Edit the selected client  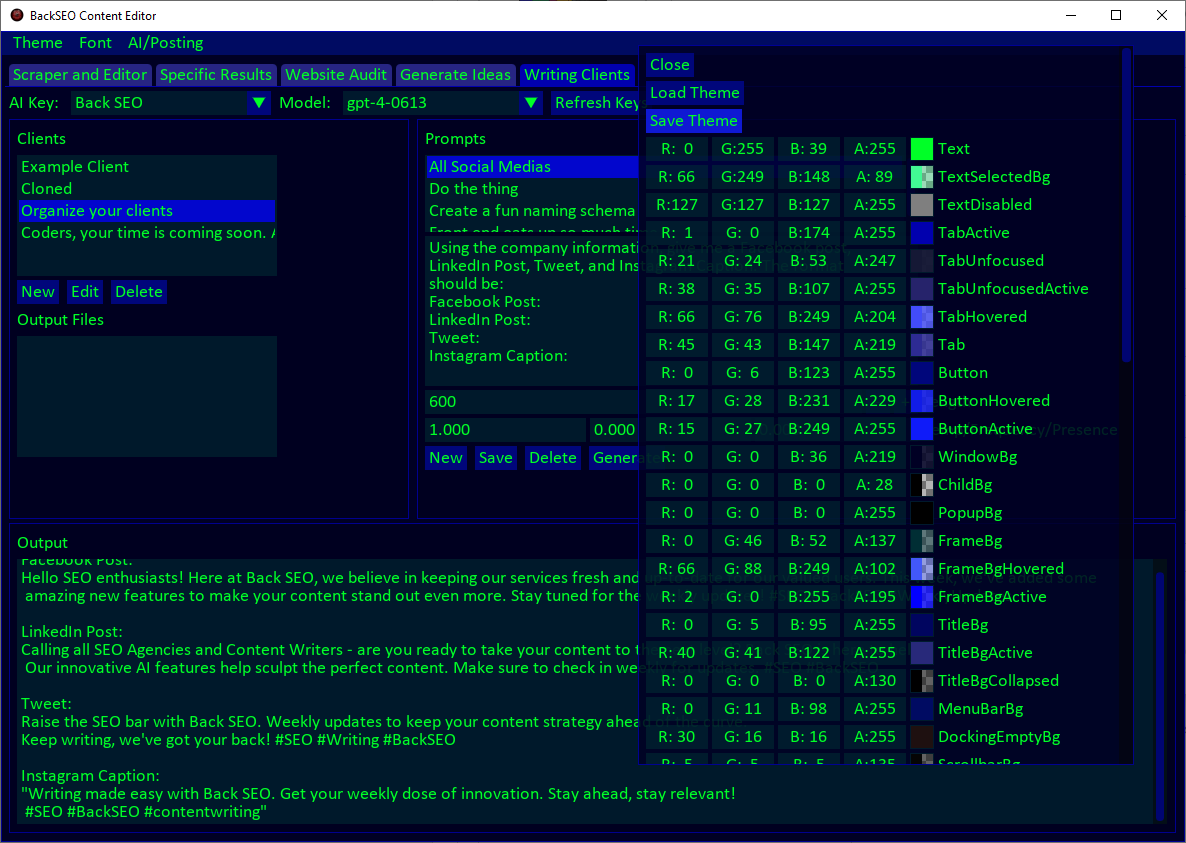pos(85,292)
